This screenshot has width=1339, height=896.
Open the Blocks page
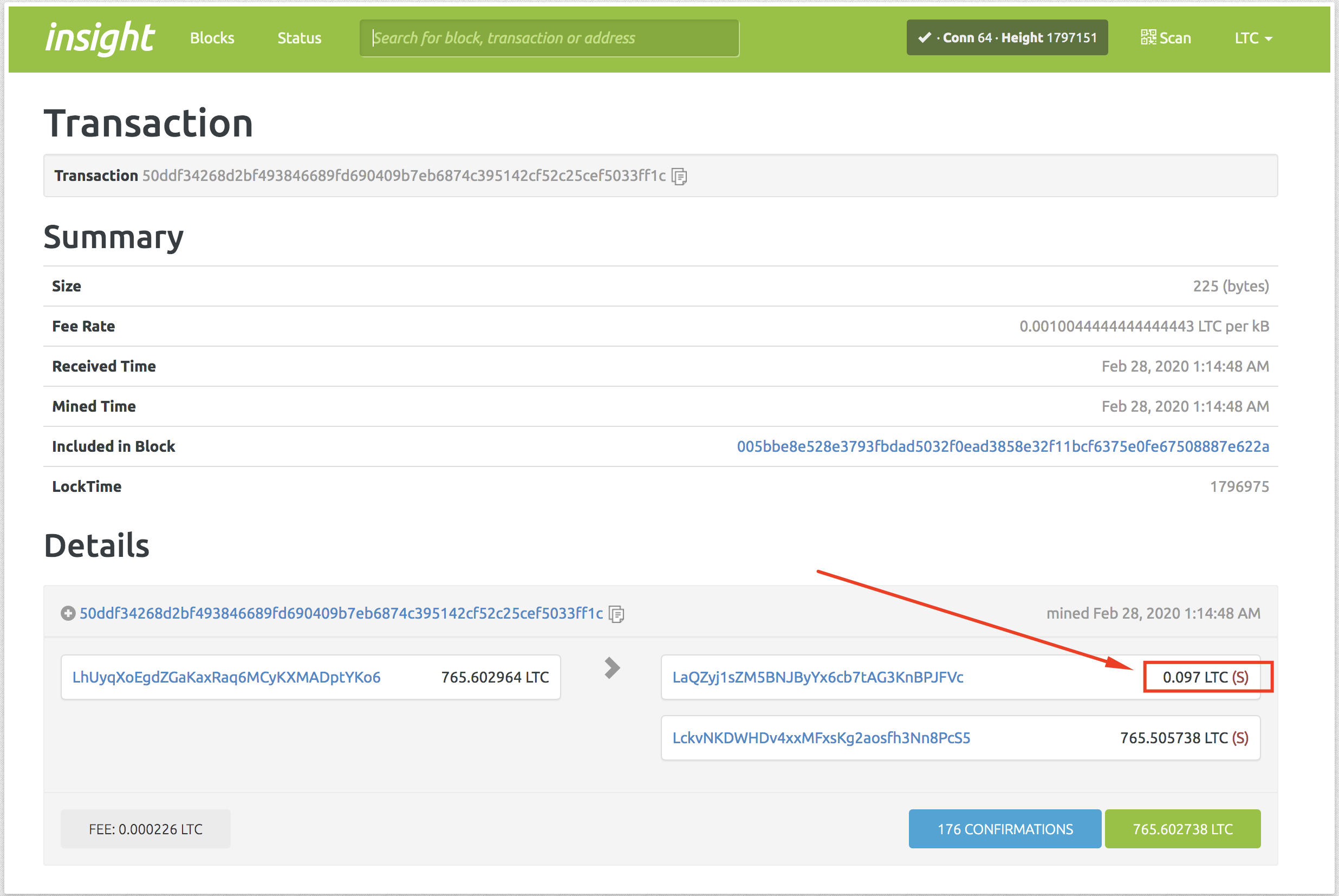click(212, 38)
